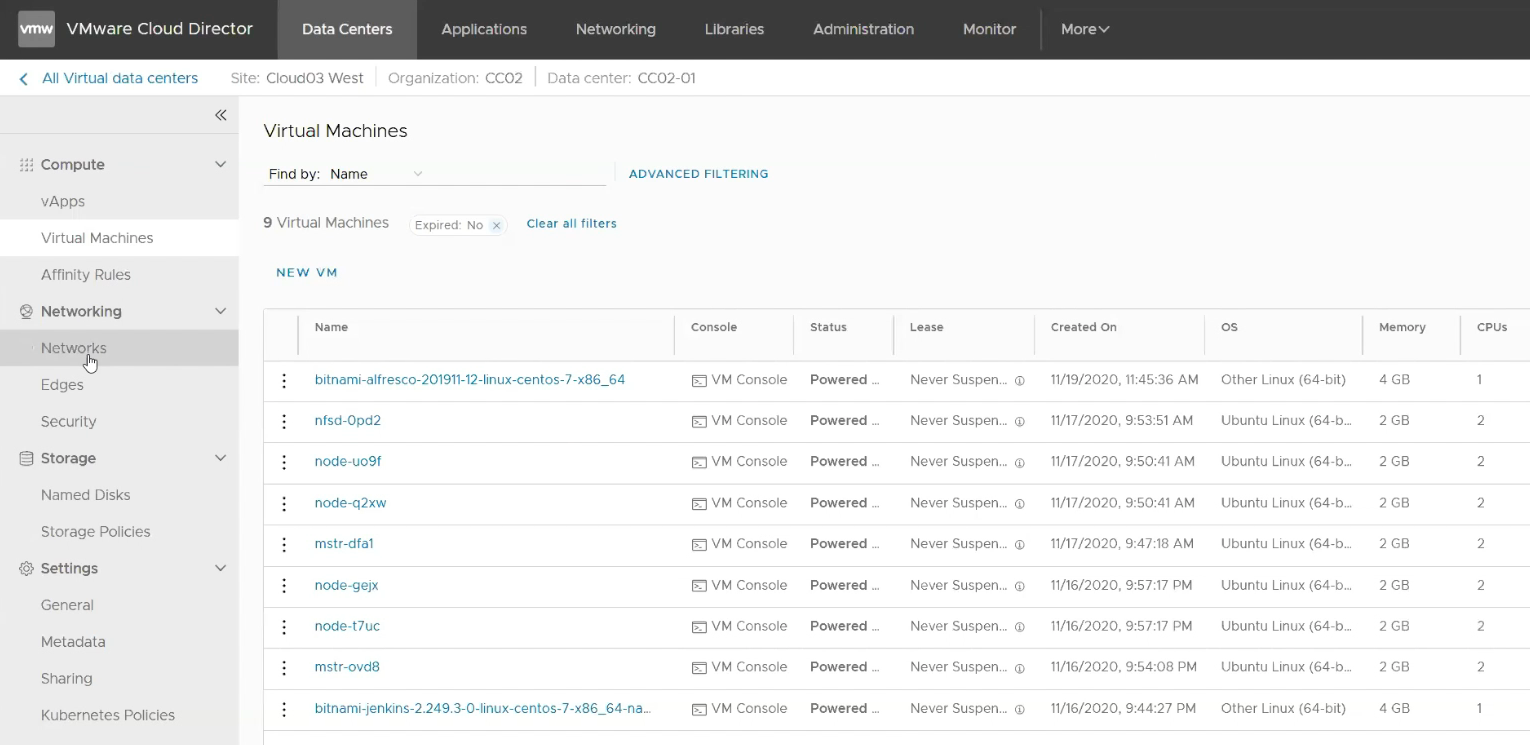The width and height of the screenshot is (1530, 745).
Task: Select the Libraries menu item
Action: [x=734, y=29]
